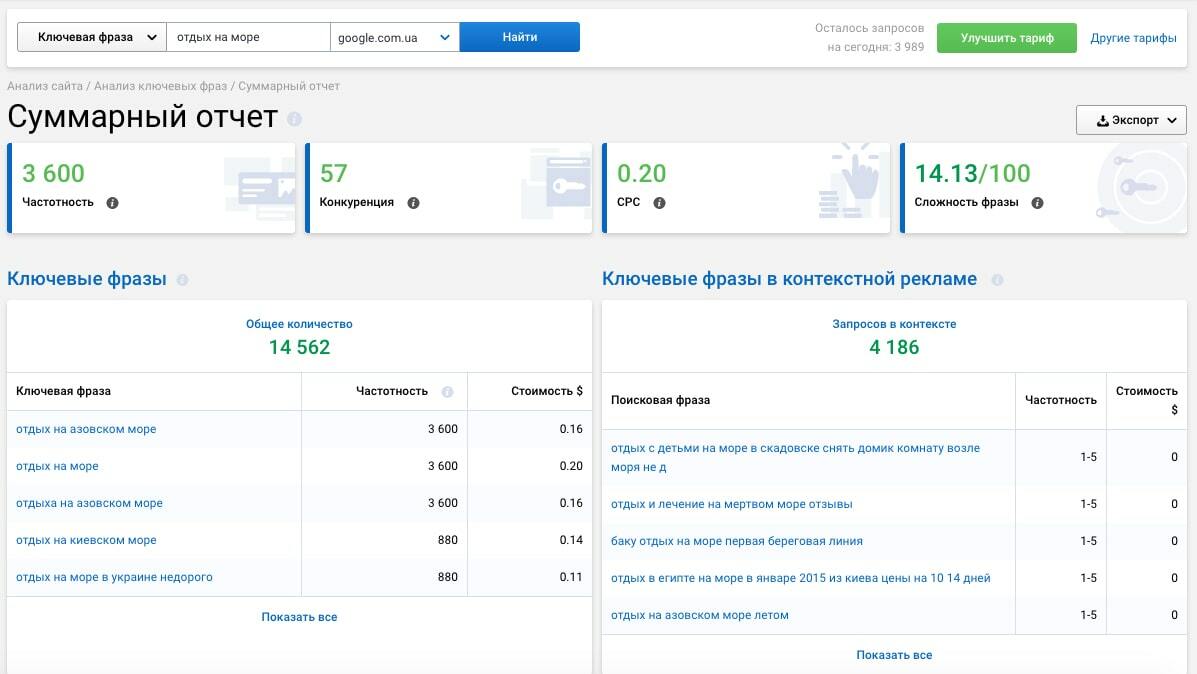1197x674 pixels.
Task: Click info icon beside Ключевые фразы heading
Action: pos(182,281)
